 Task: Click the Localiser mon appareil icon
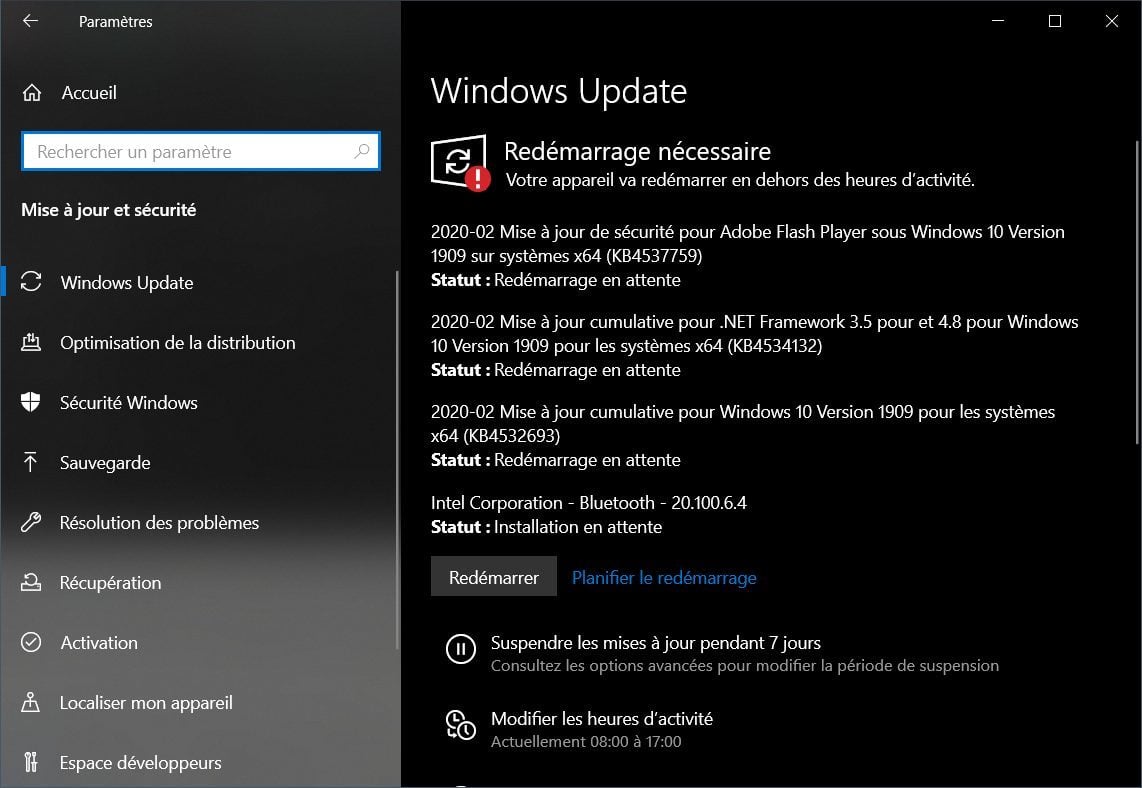(x=31, y=702)
